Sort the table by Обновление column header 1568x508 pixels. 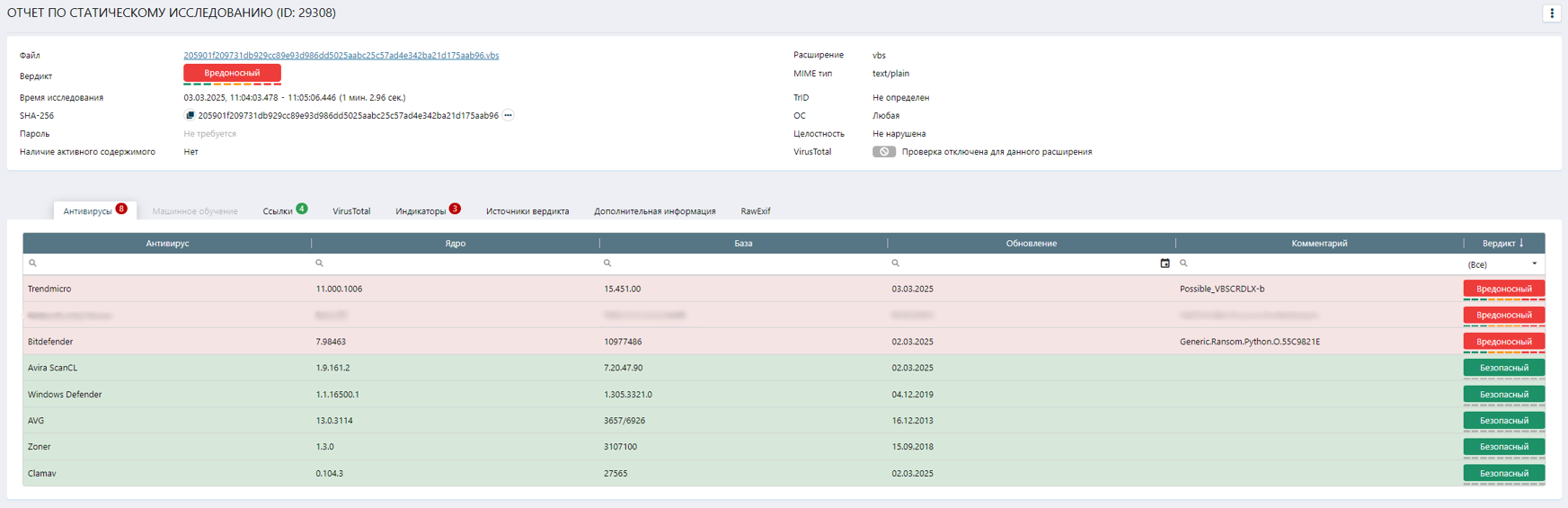click(x=1031, y=244)
